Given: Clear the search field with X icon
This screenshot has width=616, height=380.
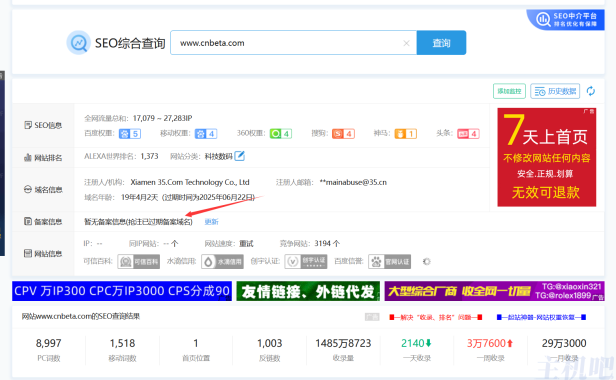Looking at the screenshot, I should click(407, 43).
